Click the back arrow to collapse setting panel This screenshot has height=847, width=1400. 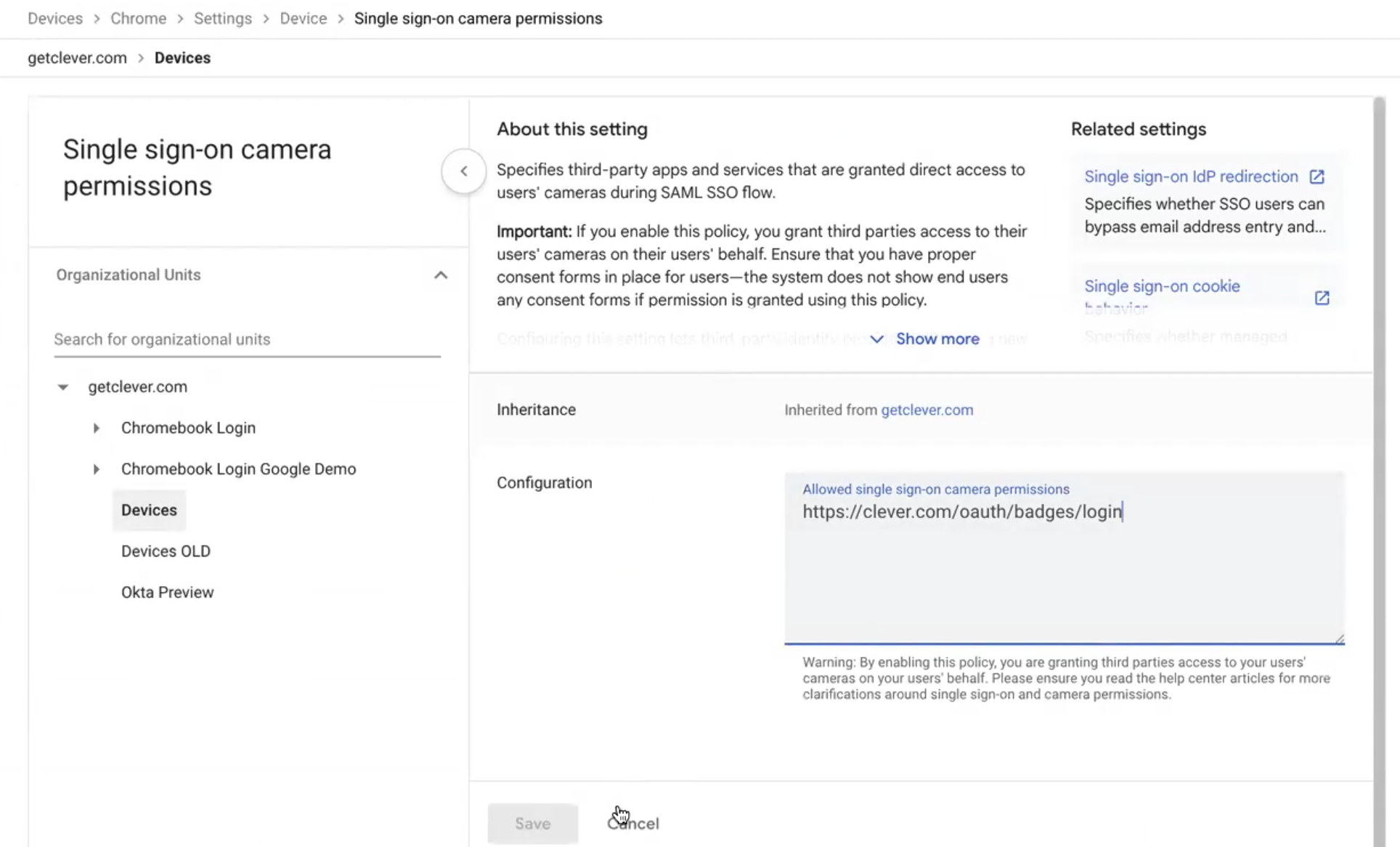[x=463, y=171]
